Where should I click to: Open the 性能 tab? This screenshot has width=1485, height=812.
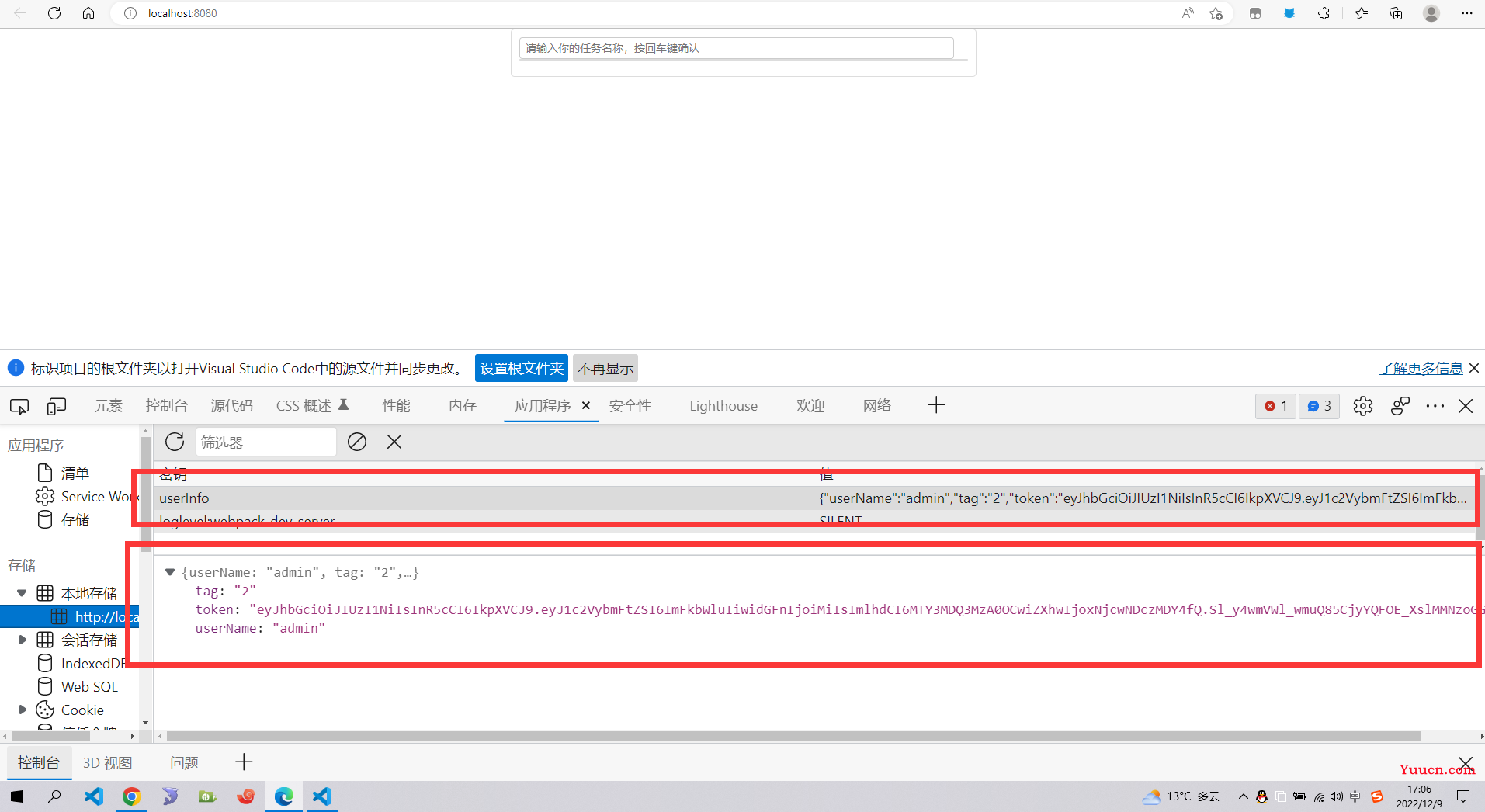click(x=397, y=406)
